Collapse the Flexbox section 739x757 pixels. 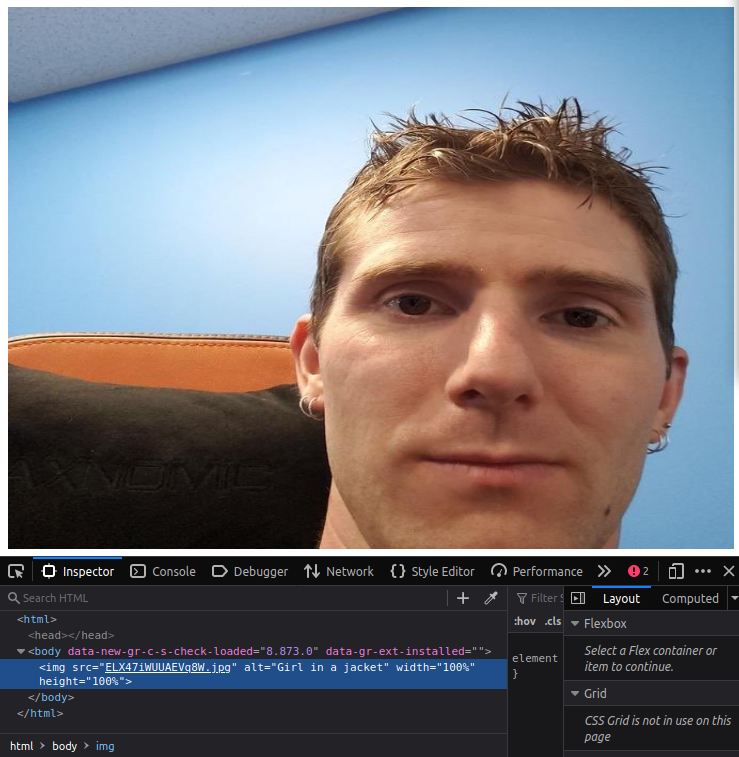tap(575, 624)
